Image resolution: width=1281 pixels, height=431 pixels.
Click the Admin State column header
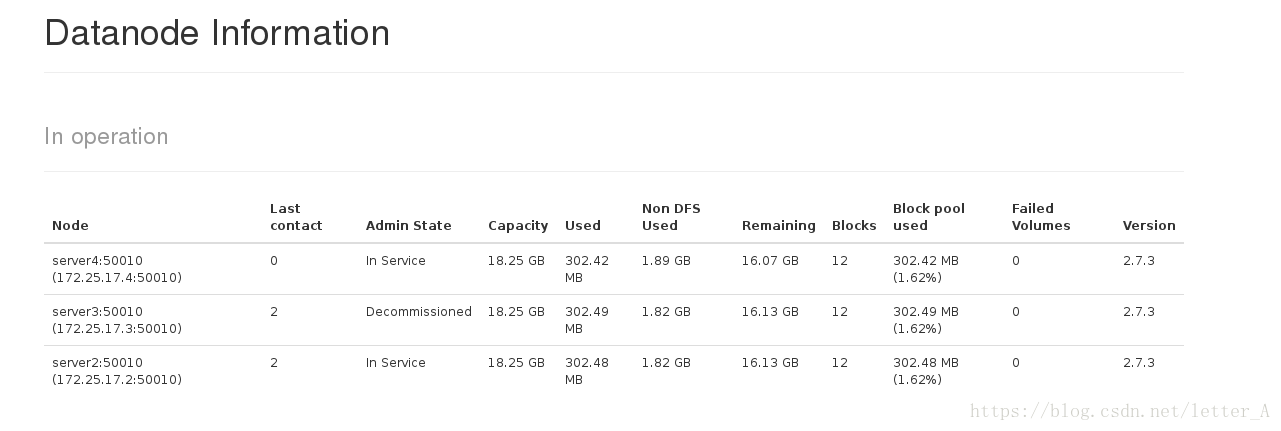point(408,226)
